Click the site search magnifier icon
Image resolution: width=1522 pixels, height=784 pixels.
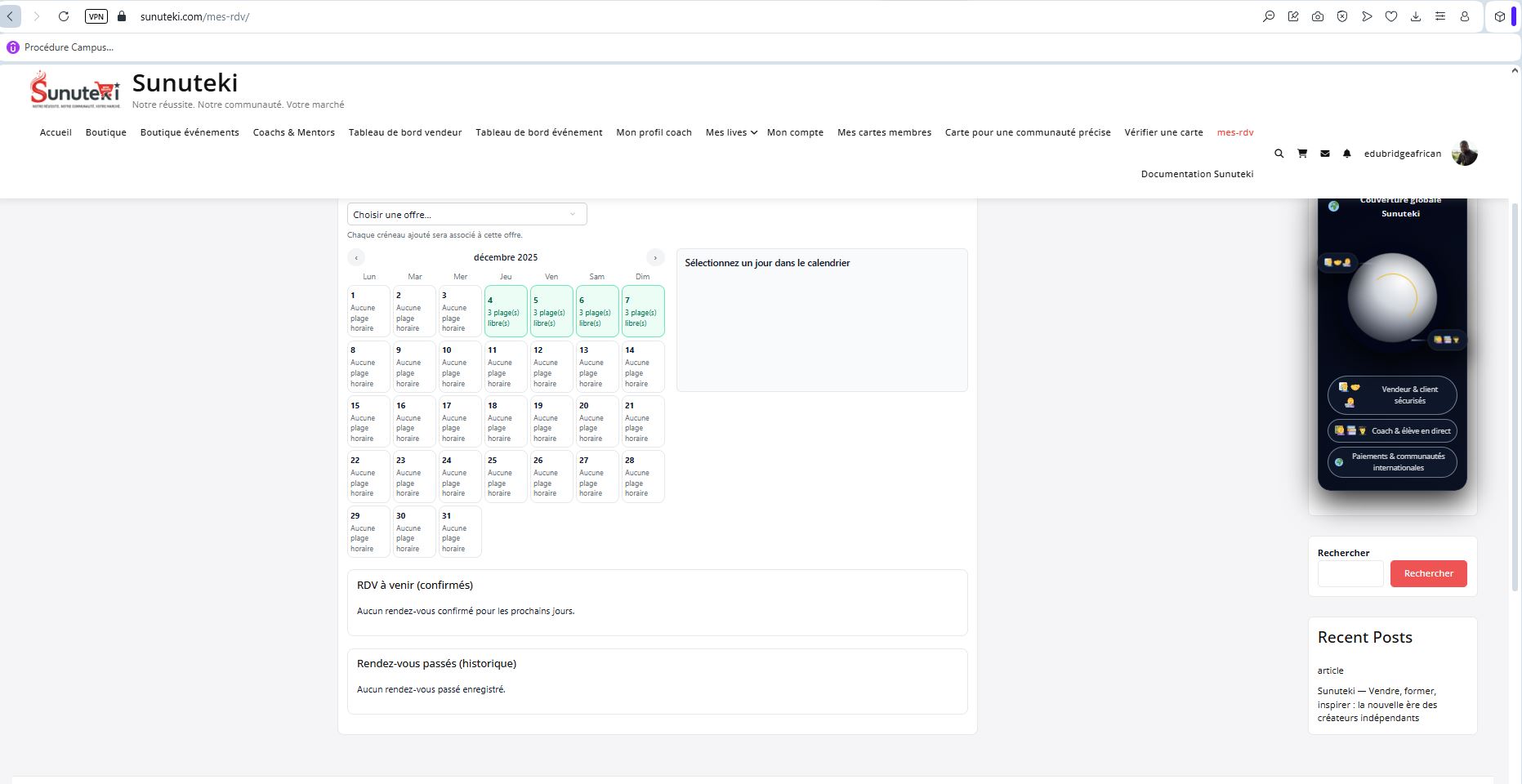pos(1279,154)
